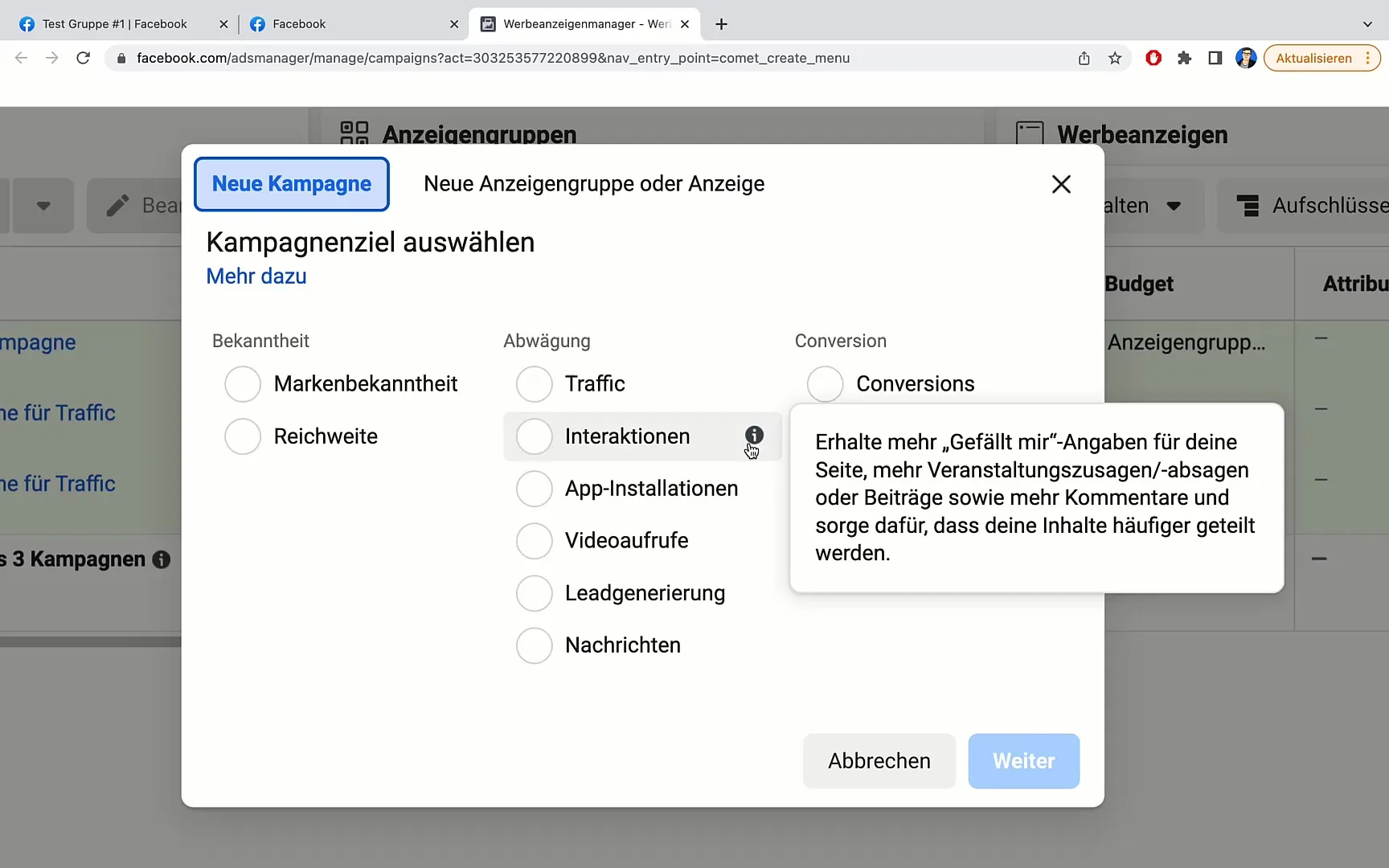Open the columns dropdown arrow beside 'alten'
This screenshot has width=1389, height=868.
pyautogui.click(x=1174, y=206)
